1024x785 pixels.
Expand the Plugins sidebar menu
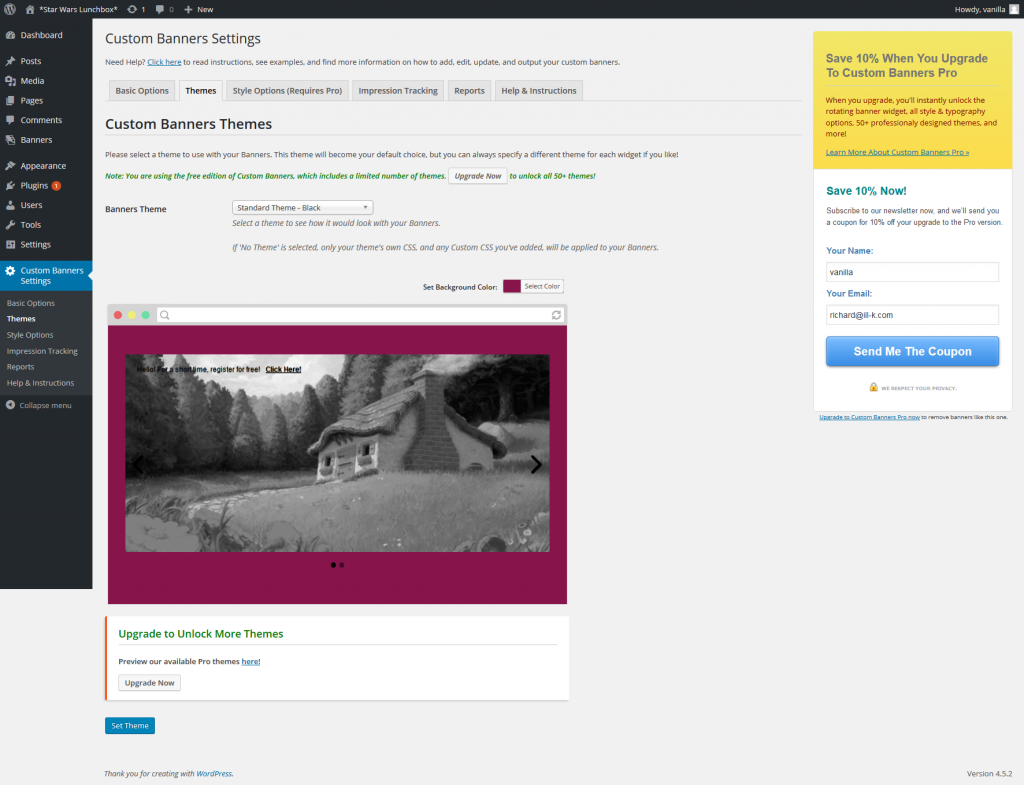pyautogui.click(x=34, y=185)
